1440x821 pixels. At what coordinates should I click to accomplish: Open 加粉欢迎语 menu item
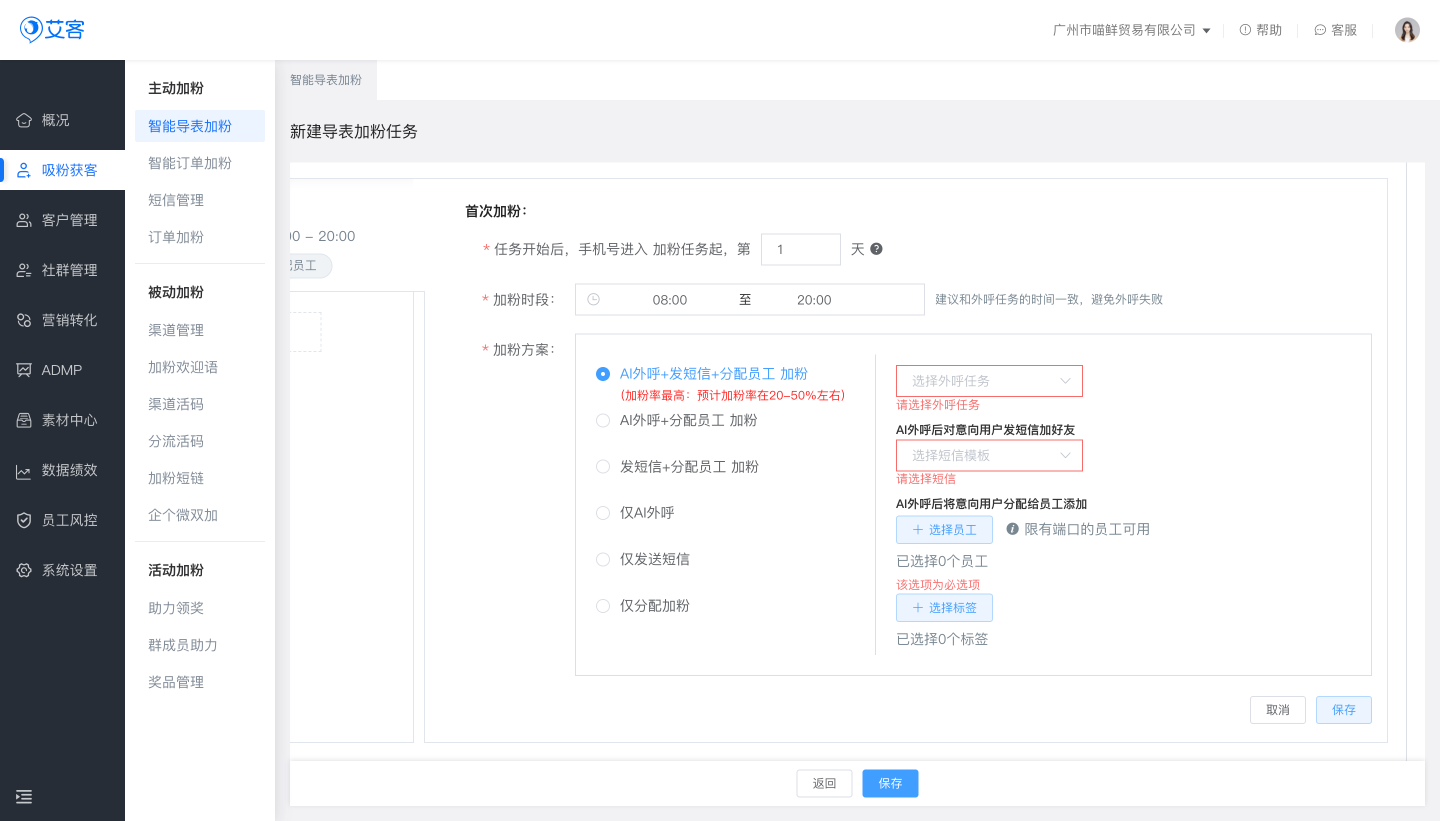(183, 367)
